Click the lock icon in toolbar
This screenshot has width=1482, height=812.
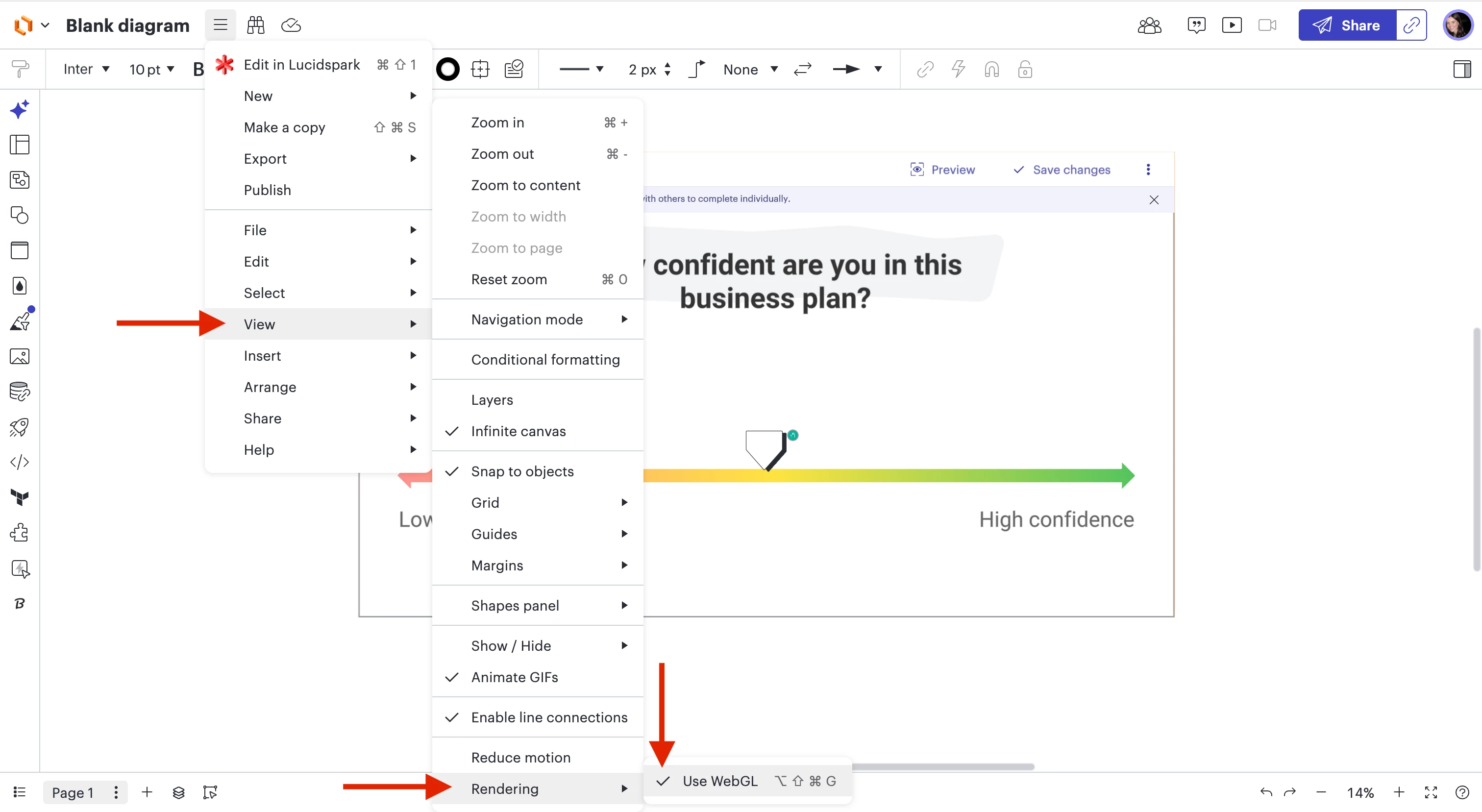[x=1025, y=70]
